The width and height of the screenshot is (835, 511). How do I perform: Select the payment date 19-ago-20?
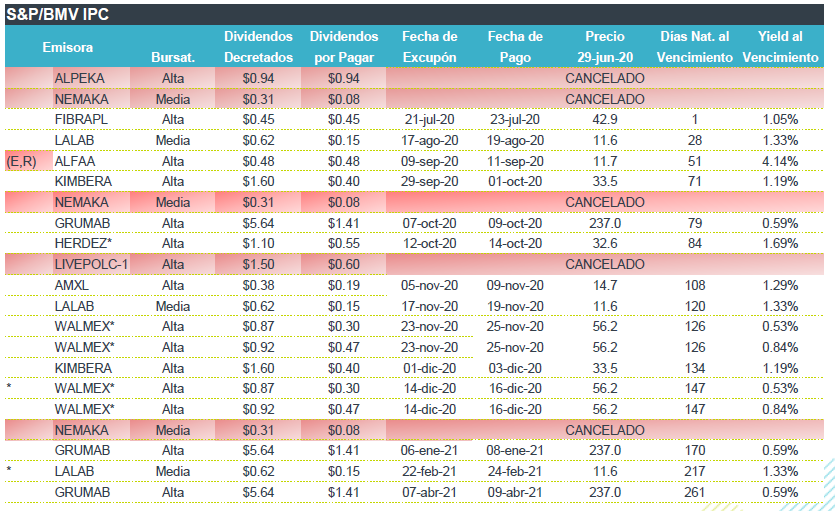tap(515, 141)
